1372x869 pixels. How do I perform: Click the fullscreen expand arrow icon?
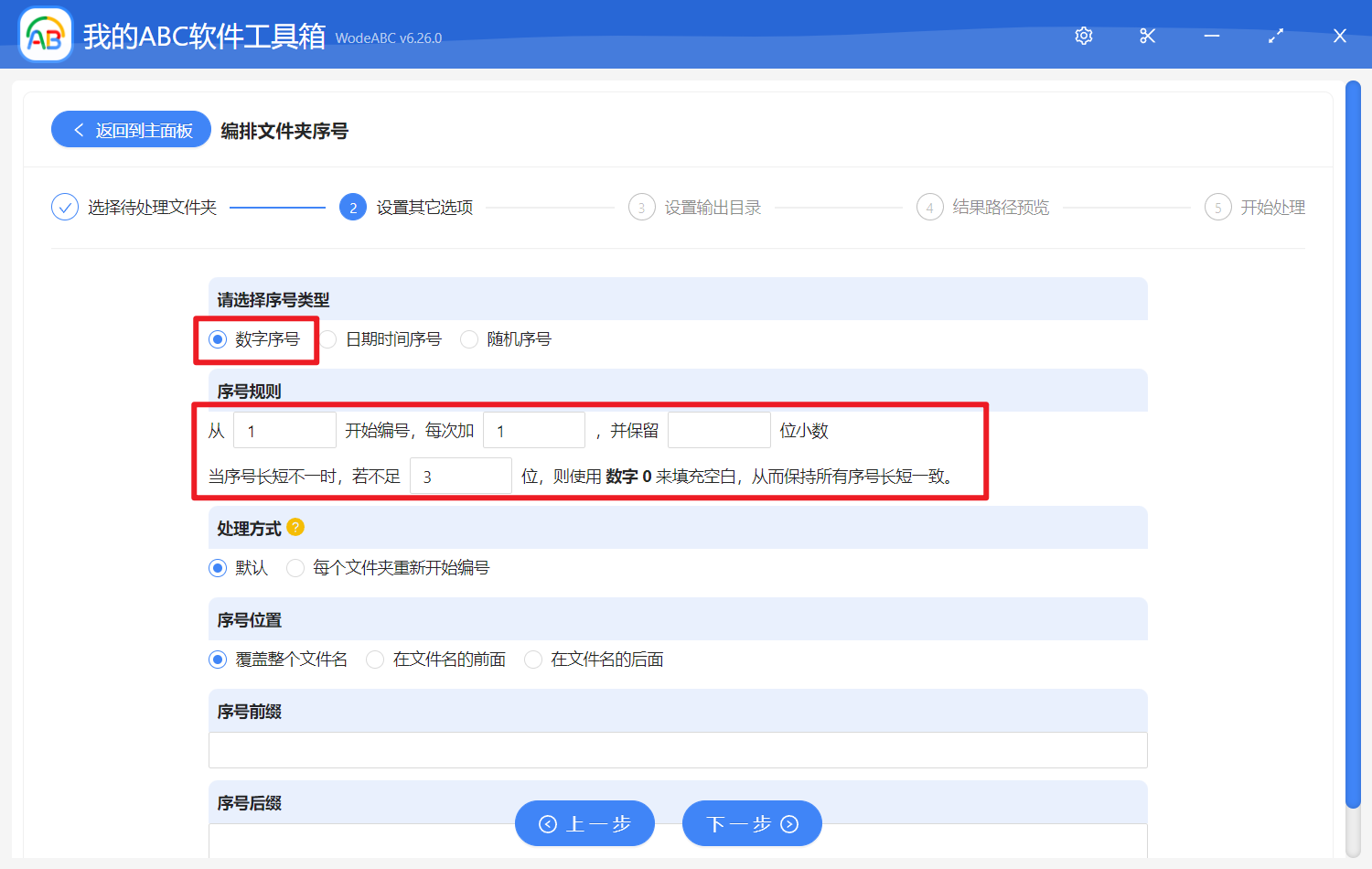[x=1275, y=36]
